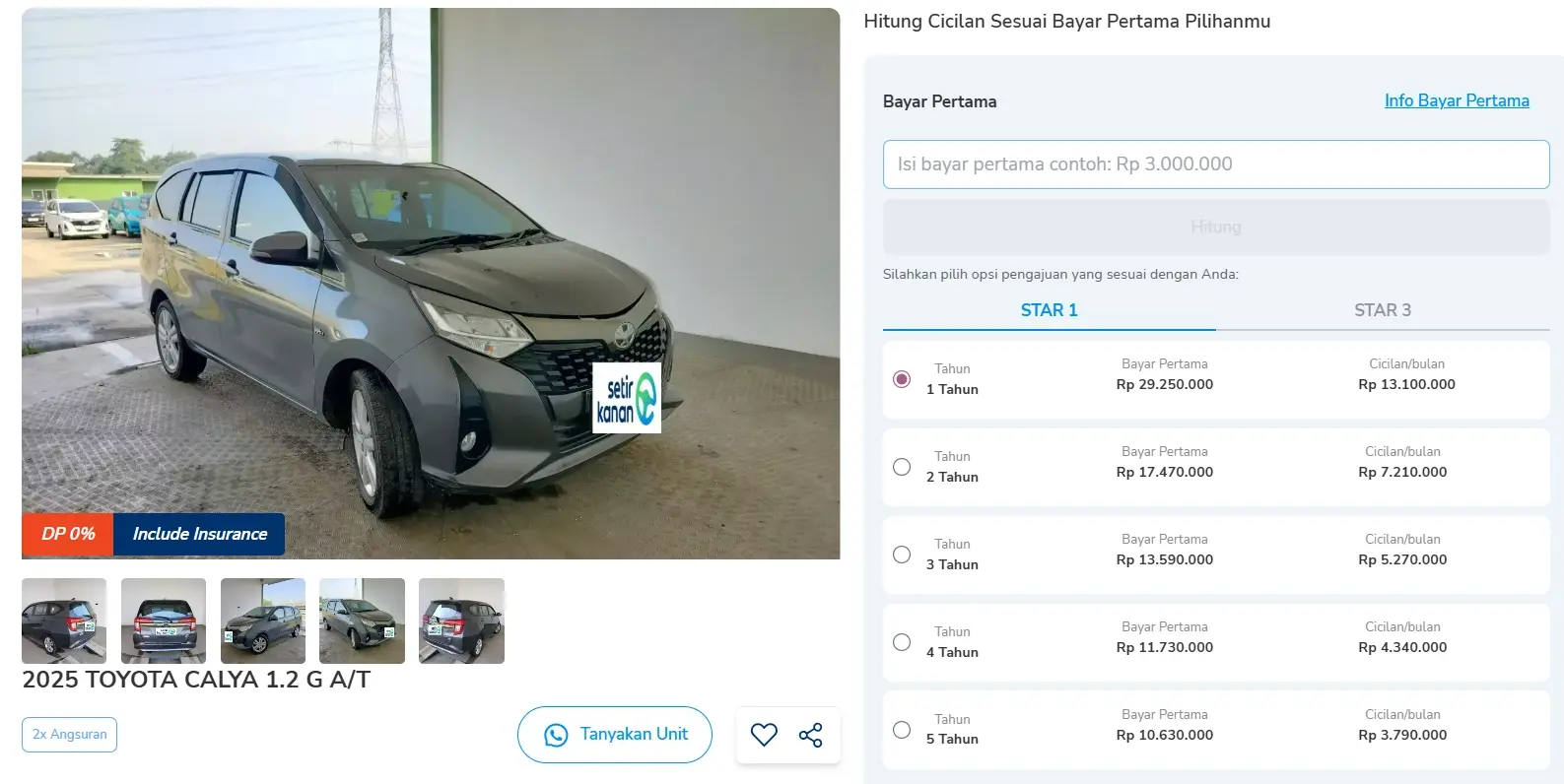Click the 2x Angsuran tag
The image size is (1564, 784).
coord(69,735)
